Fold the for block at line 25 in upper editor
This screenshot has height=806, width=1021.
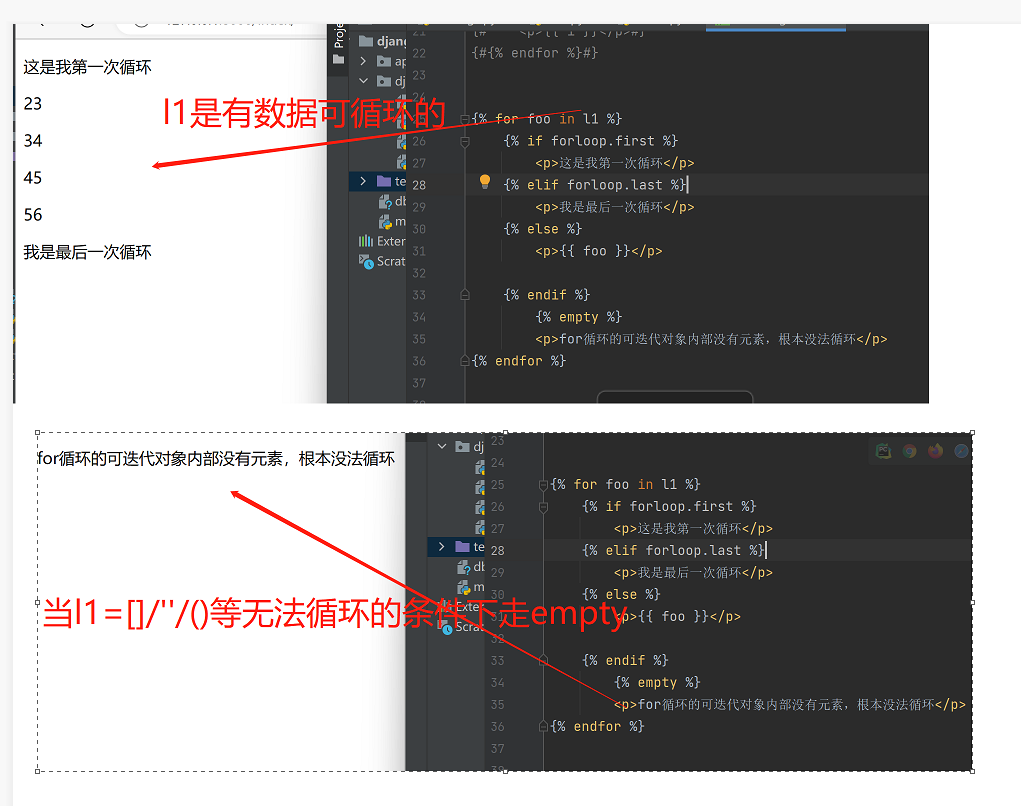465,119
